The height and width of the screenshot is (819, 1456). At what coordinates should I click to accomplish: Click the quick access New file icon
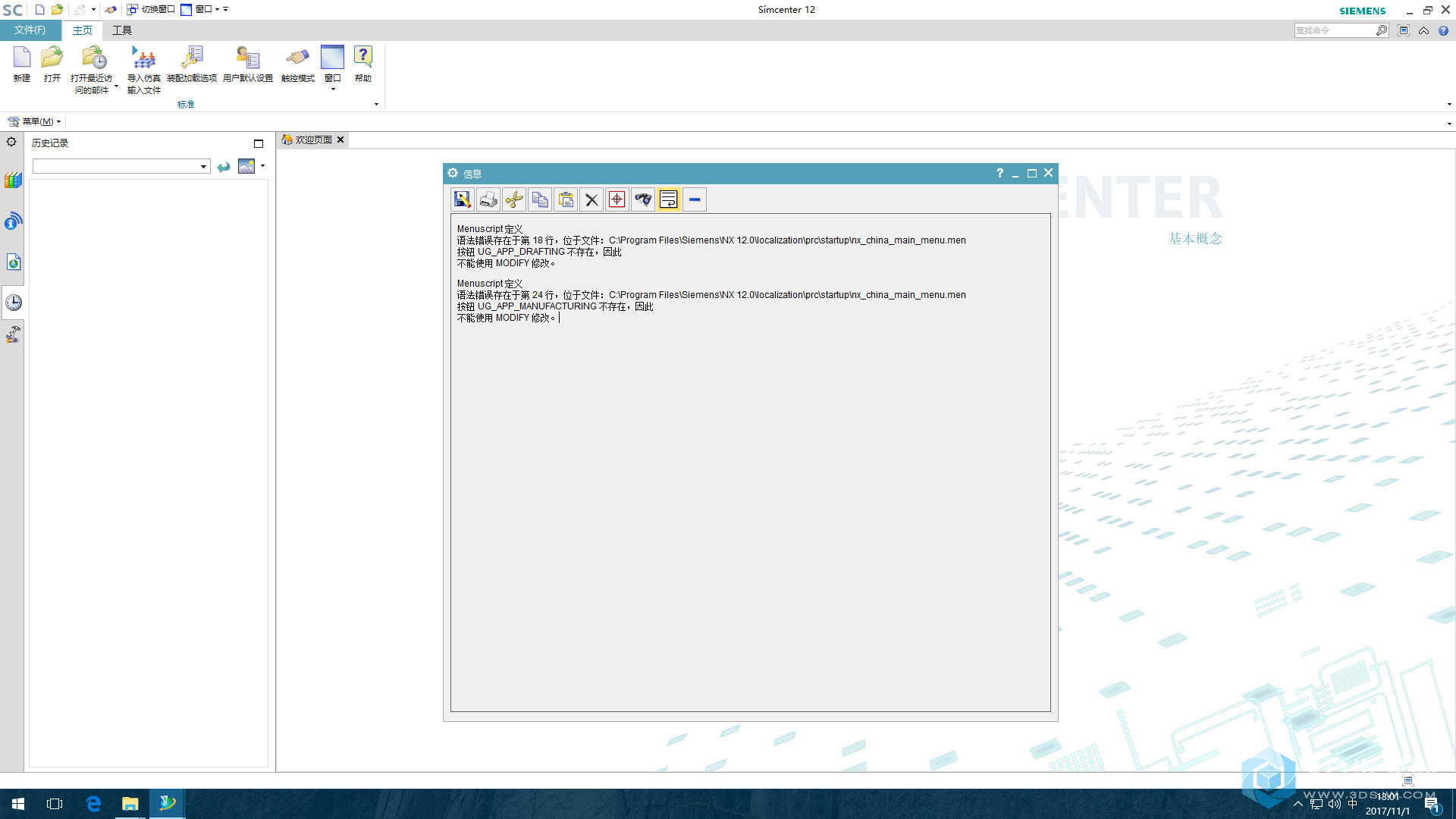(x=39, y=10)
